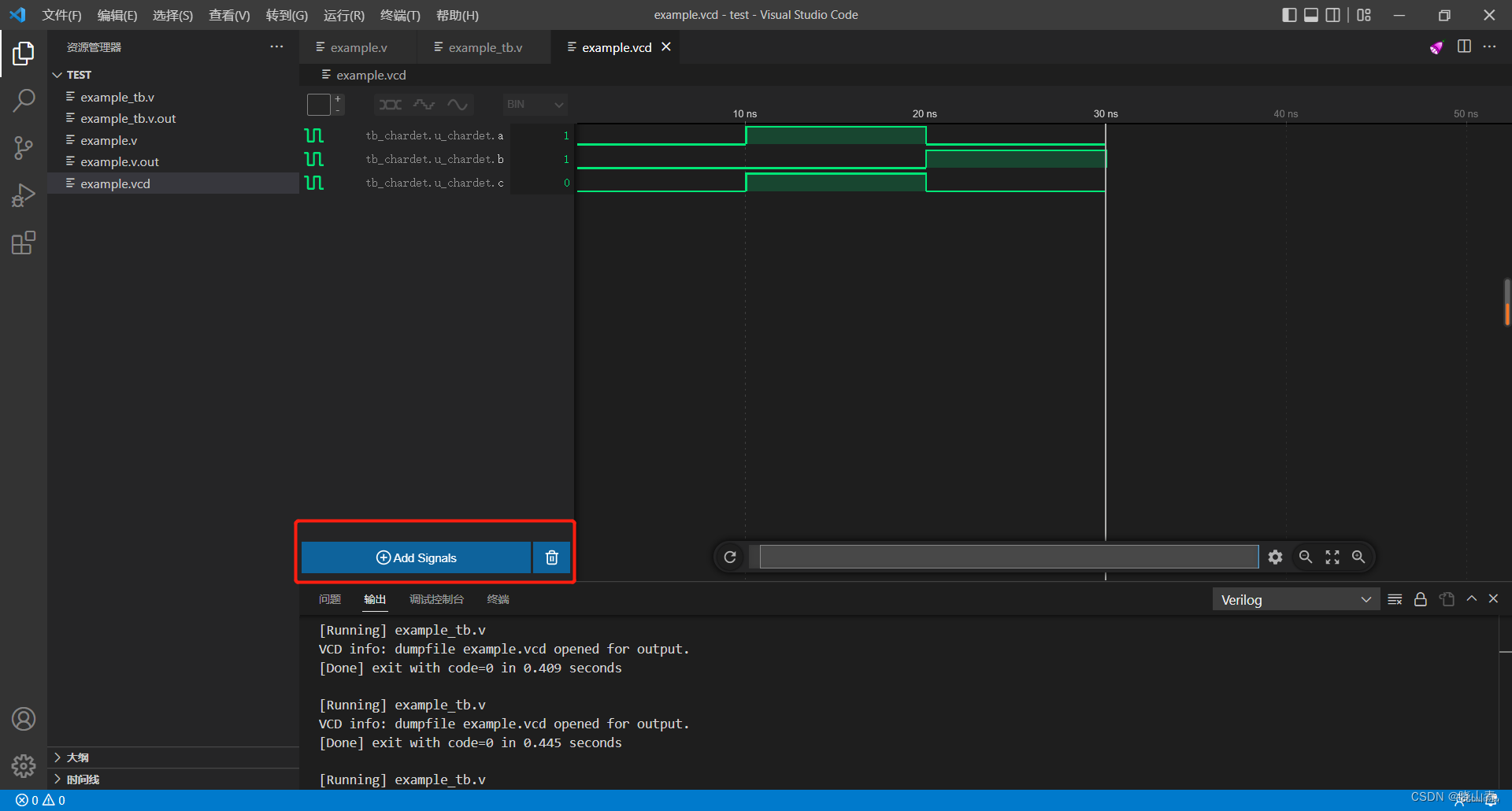Open the waveform viewer settings gear
The image size is (1512, 811).
(x=1276, y=557)
